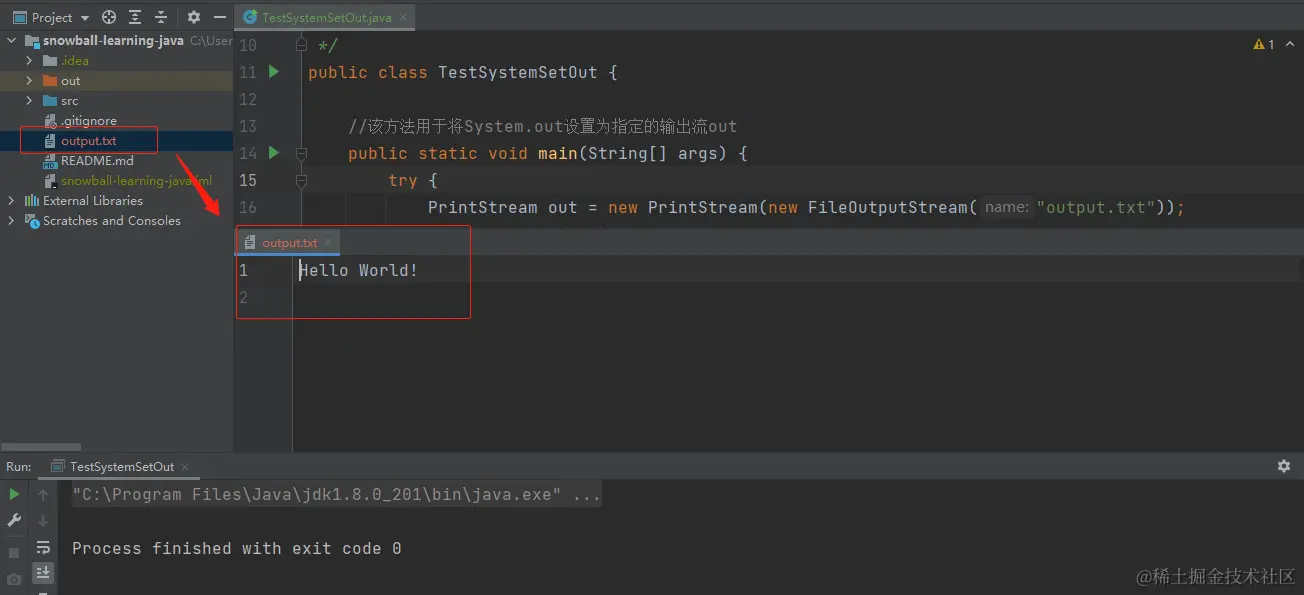
Task: Fold the try block at line 15
Action: coord(301,180)
